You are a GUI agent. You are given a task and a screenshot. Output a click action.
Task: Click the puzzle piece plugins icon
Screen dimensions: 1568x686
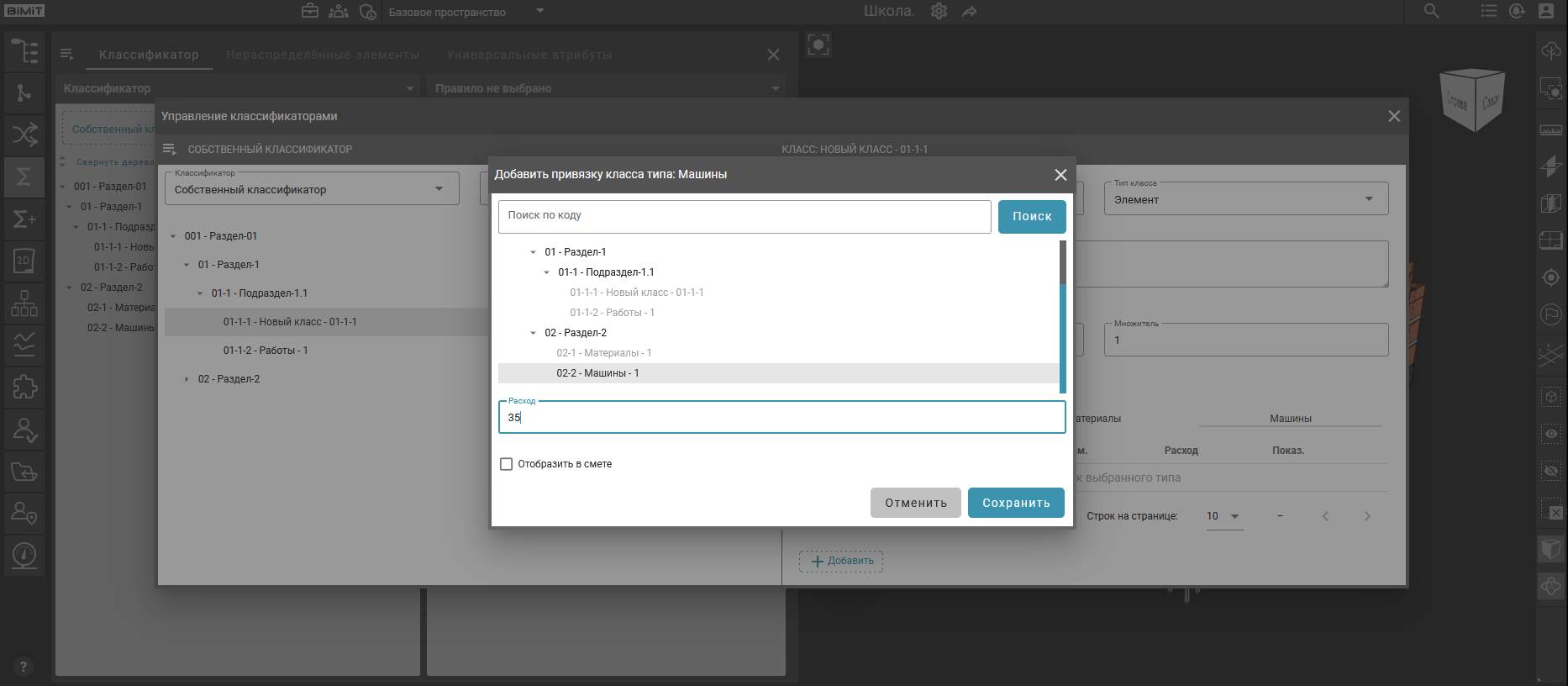coord(24,387)
